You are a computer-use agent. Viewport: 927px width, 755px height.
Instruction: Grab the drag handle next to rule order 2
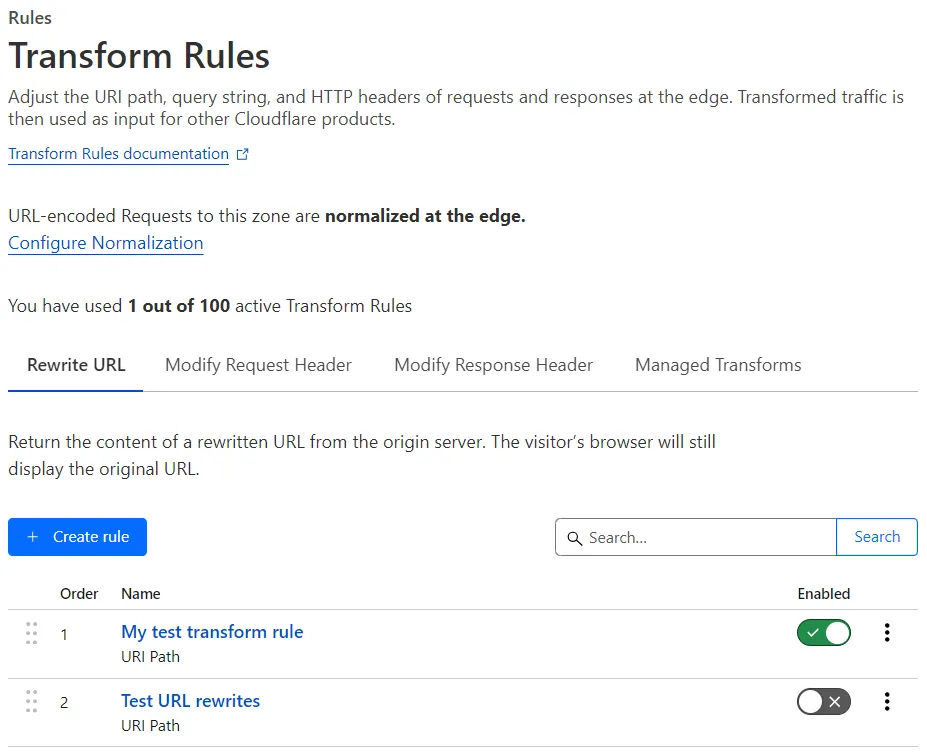(x=31, y=701)
